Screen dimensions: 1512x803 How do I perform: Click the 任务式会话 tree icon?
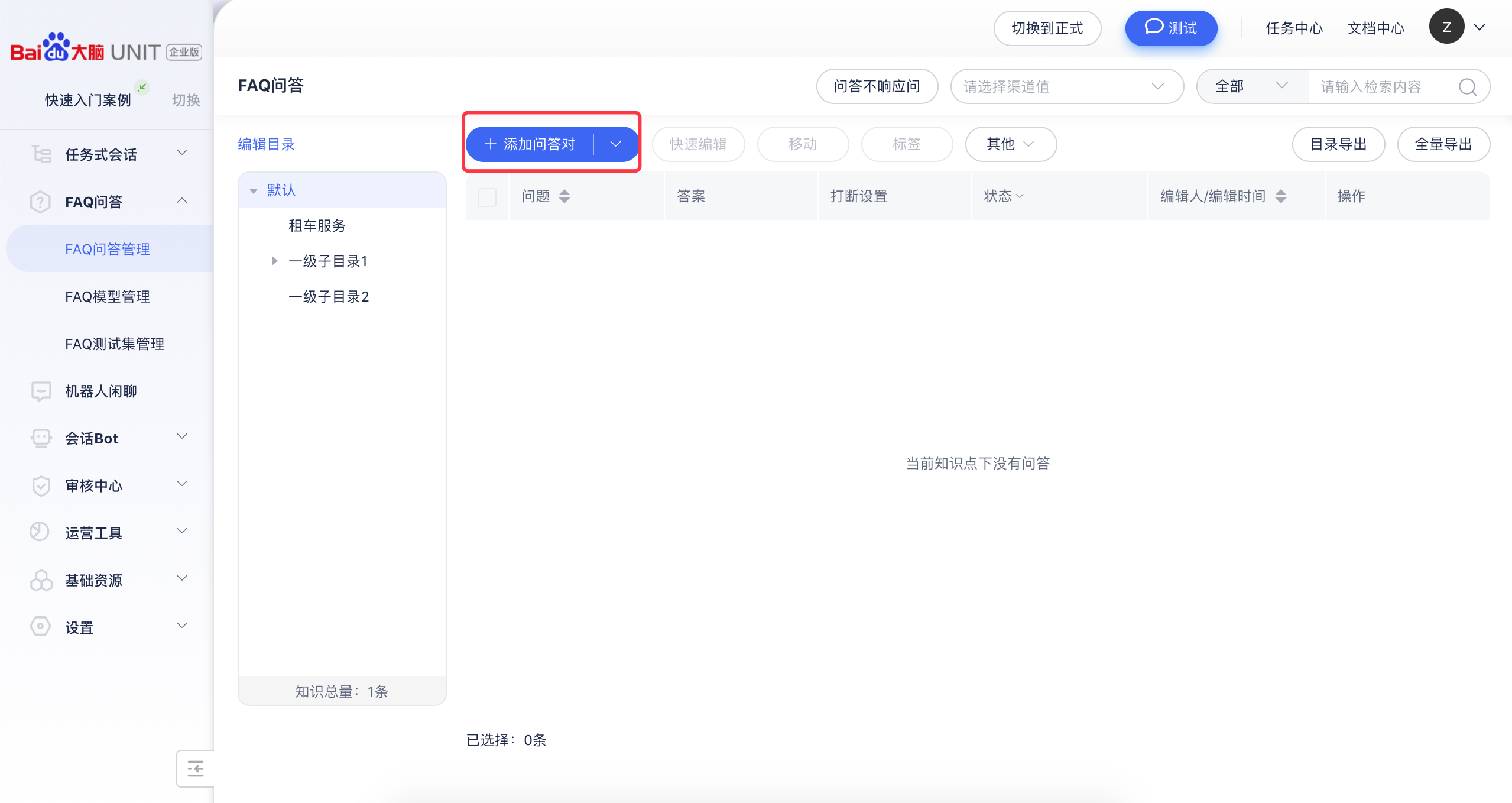(41, 154)
